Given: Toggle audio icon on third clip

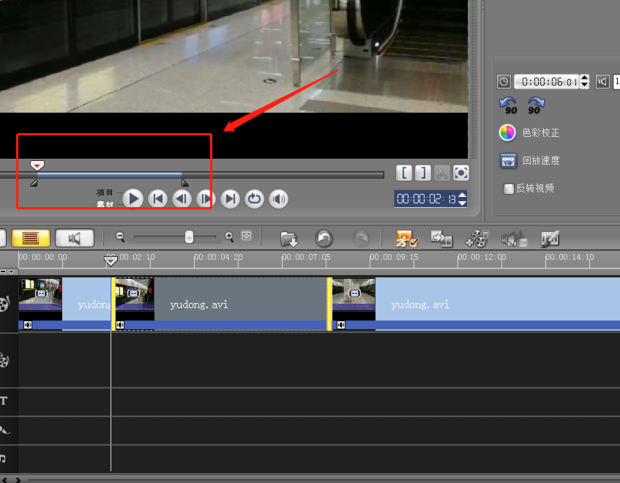Looking at the screenshot, I should click(x=341, y=325).
